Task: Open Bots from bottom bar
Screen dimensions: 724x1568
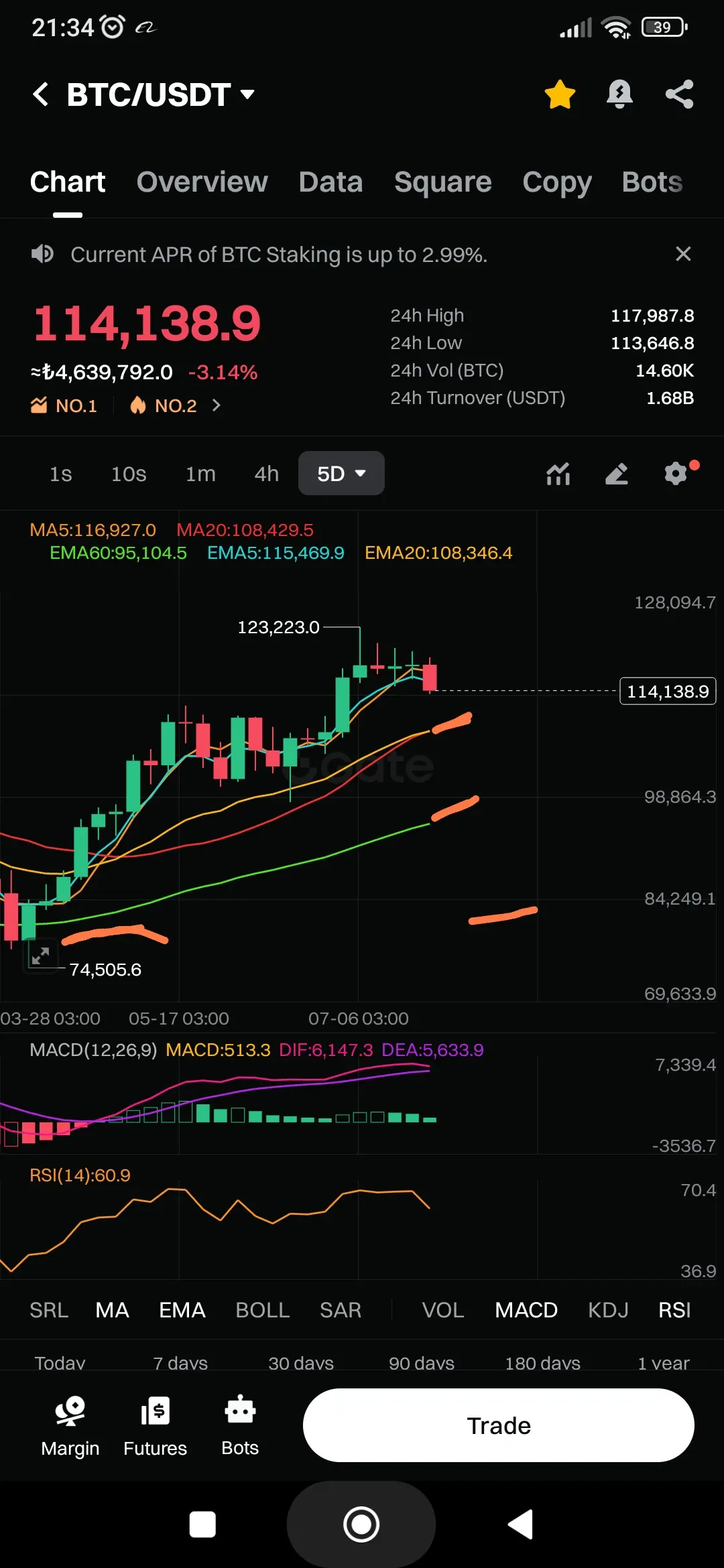Action: (x=240, y=1426)
